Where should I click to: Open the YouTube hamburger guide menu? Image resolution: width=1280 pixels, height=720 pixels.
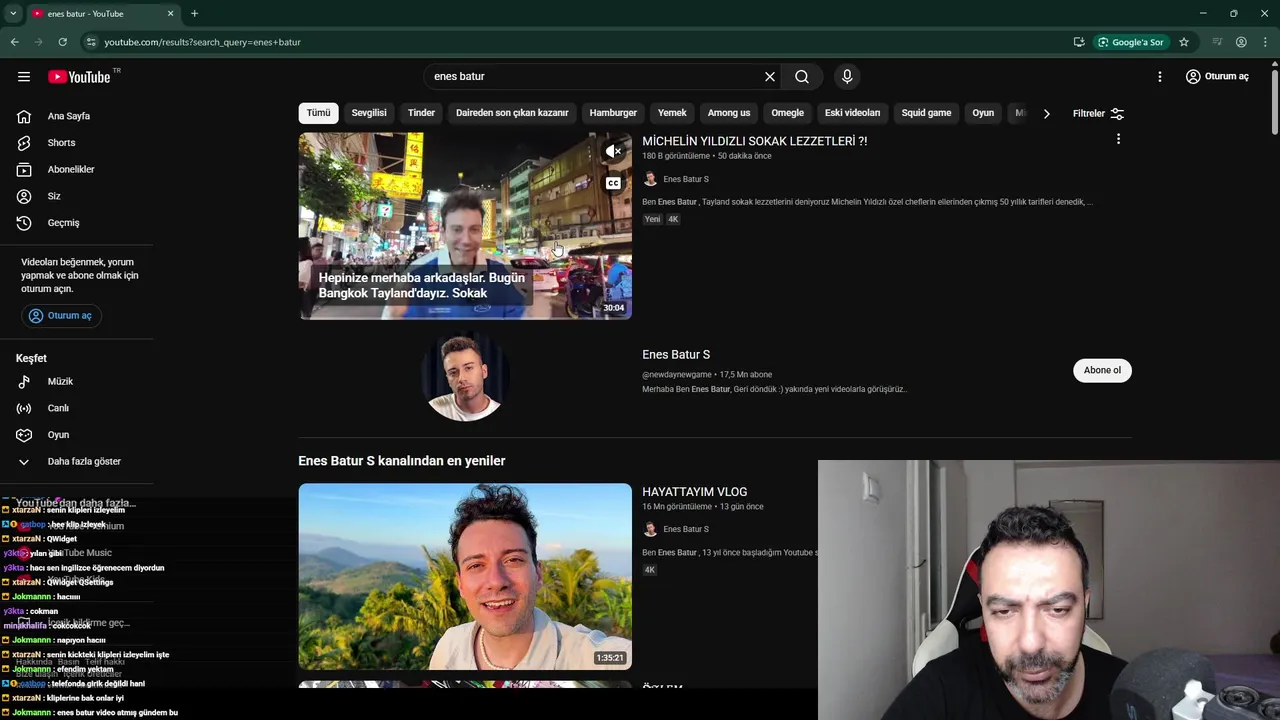click(x=24, y=77)
